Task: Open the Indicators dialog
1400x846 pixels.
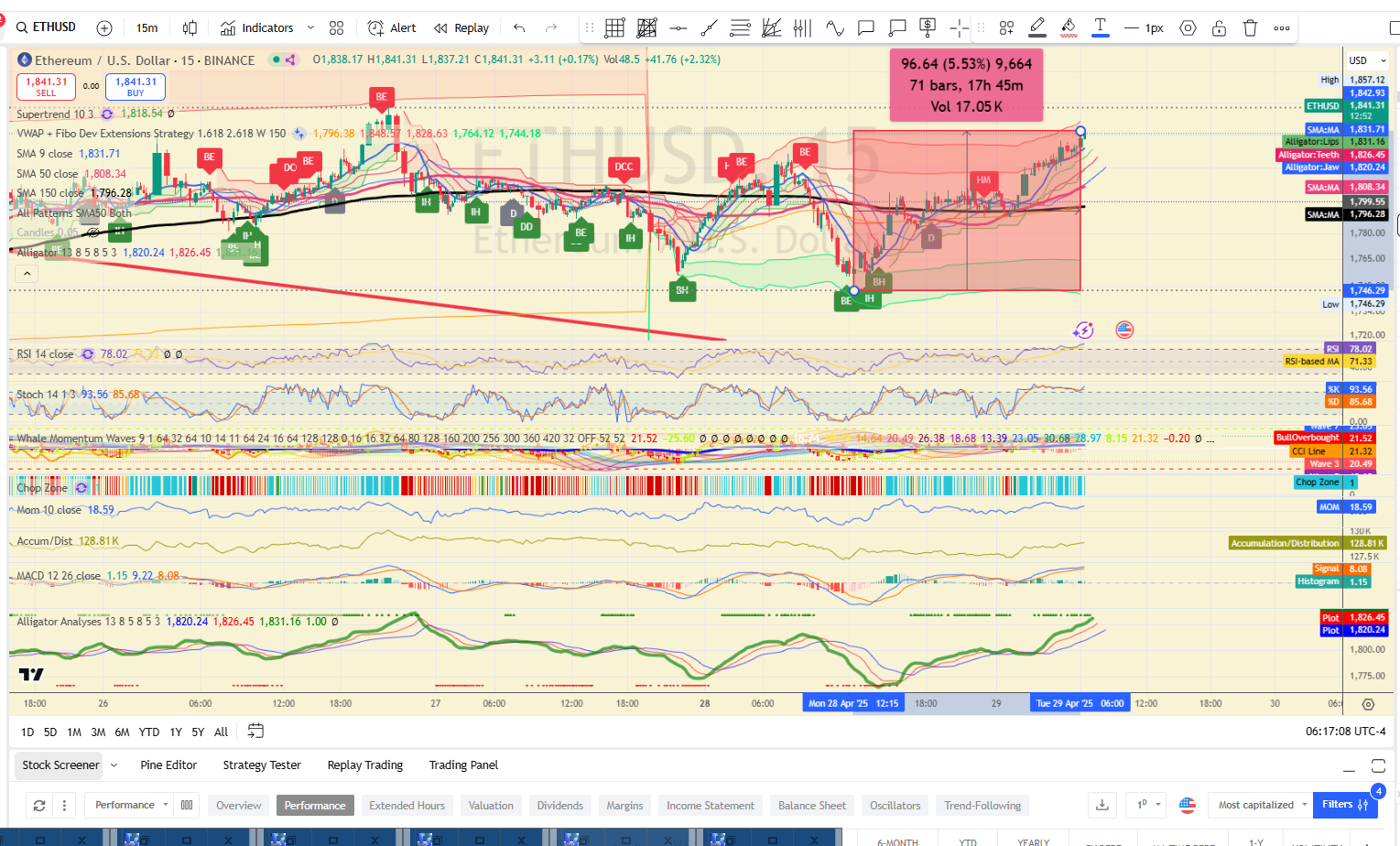Action: [256, 28]
